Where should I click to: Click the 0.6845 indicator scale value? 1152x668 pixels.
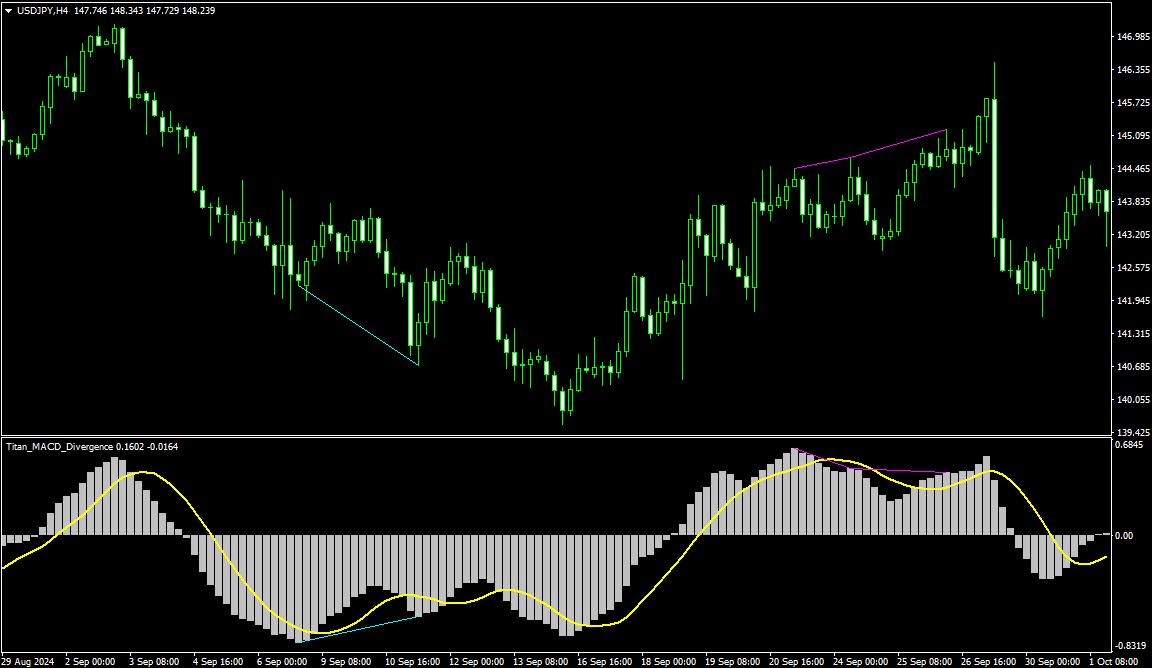tap(1130, 445)
